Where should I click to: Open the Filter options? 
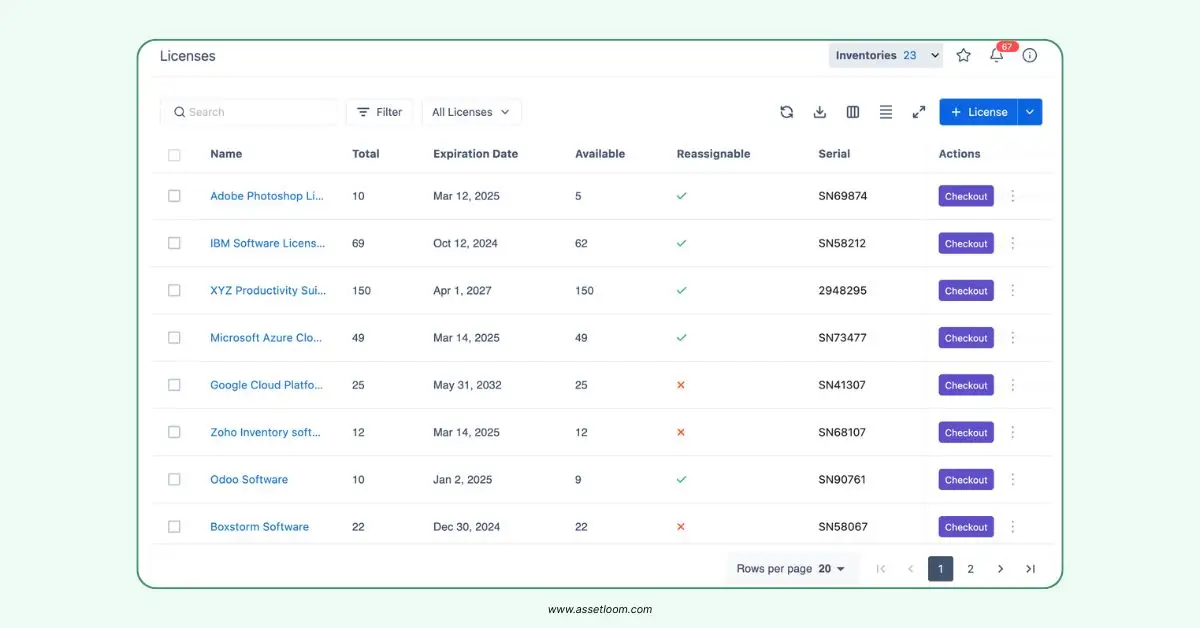379,111
